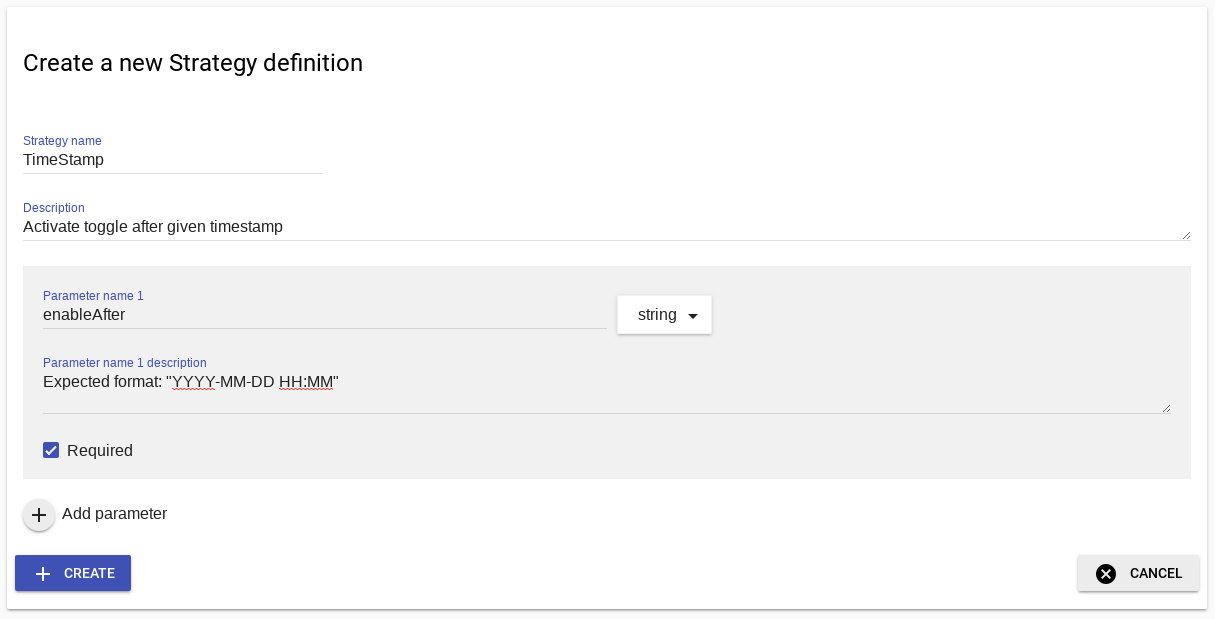The width and height of the screenshot is (1215, 619).
Task: Click the resize handle of the Description field
Action: click(1185, 235)
